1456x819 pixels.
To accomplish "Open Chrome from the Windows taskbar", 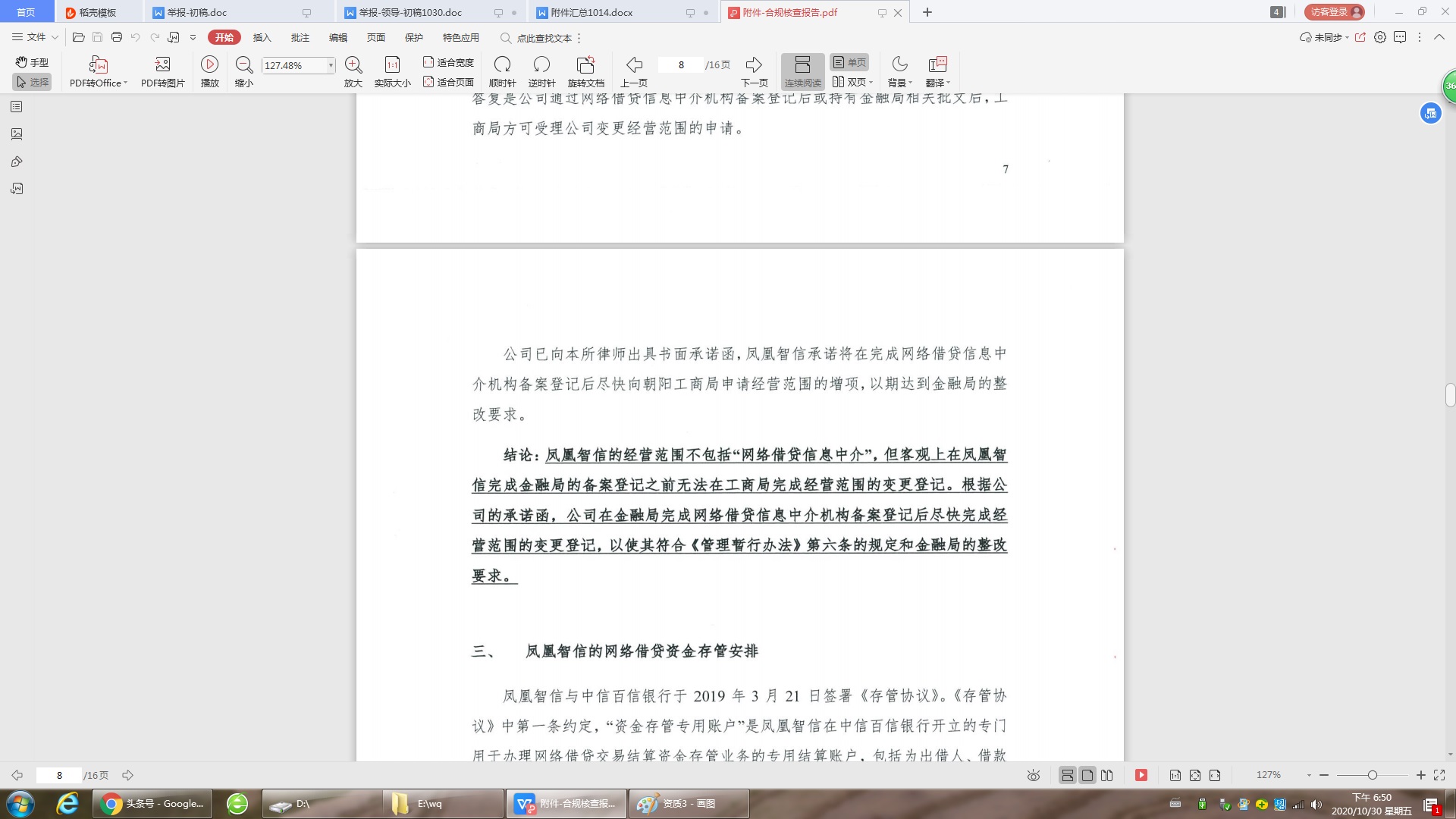I will coord(153,804).
